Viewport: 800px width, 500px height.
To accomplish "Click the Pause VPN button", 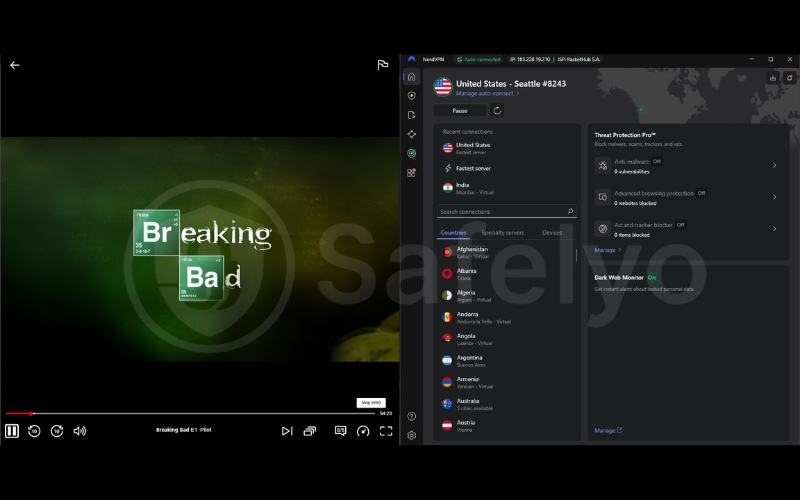I will 460,111.
